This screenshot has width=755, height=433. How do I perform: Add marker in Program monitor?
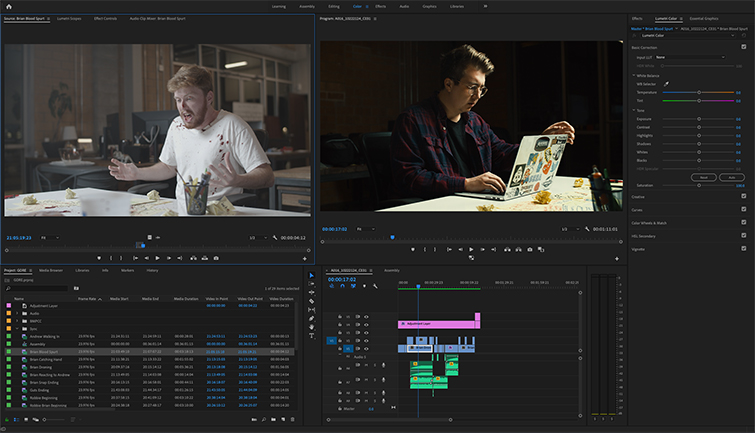click(413, 249)
